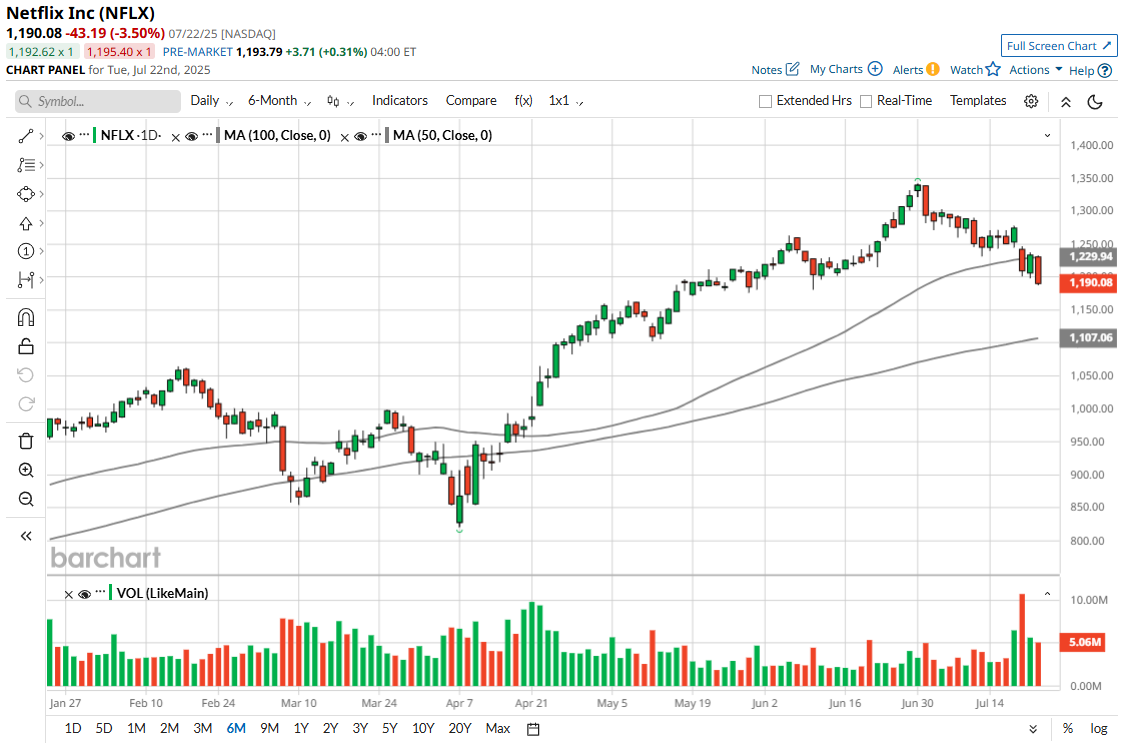This screenshot has height=751, width=1133.
Task: Undo the last drawing action
Action: coord(26,375)
